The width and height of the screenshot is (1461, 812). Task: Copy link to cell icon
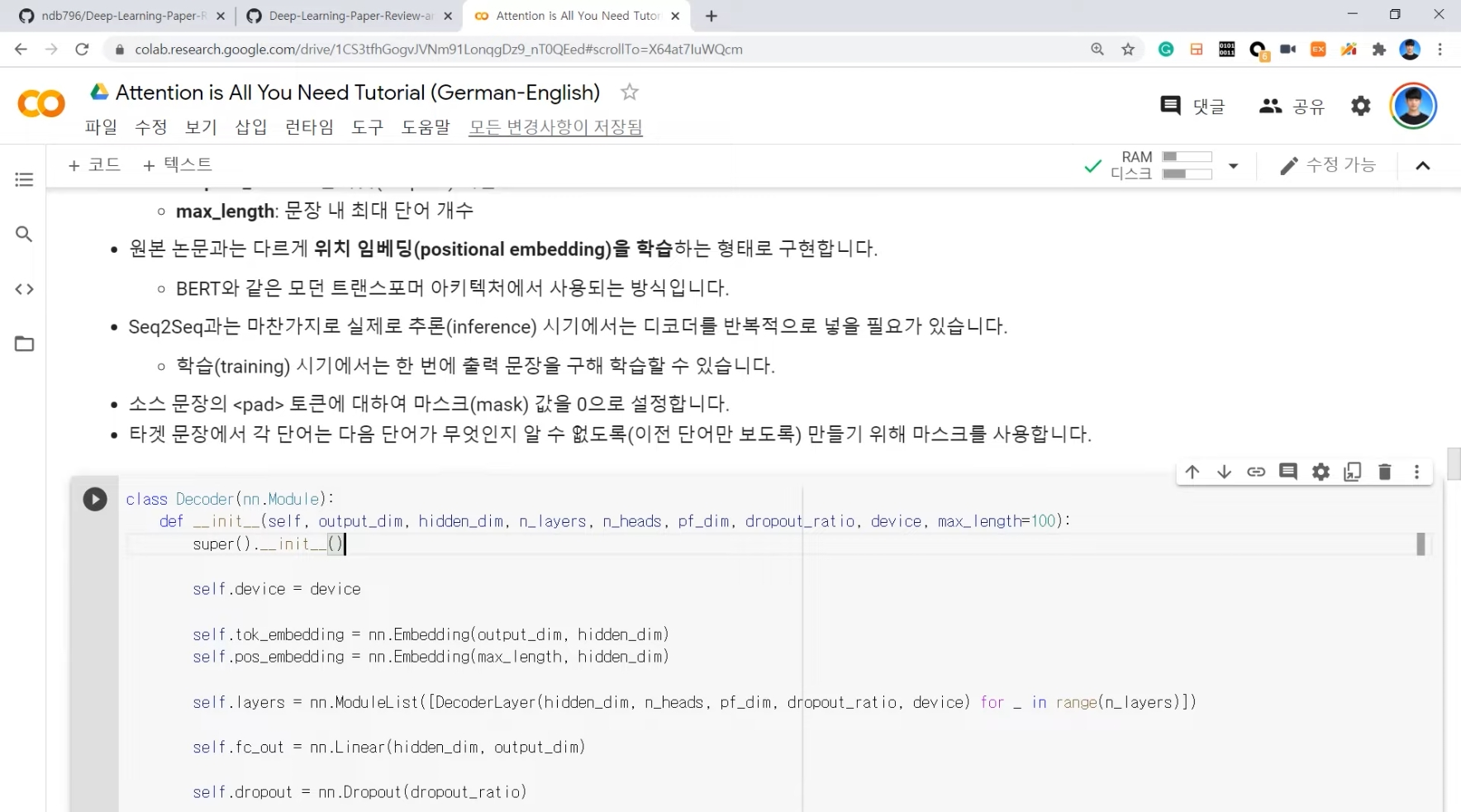tap(1256, 472)
